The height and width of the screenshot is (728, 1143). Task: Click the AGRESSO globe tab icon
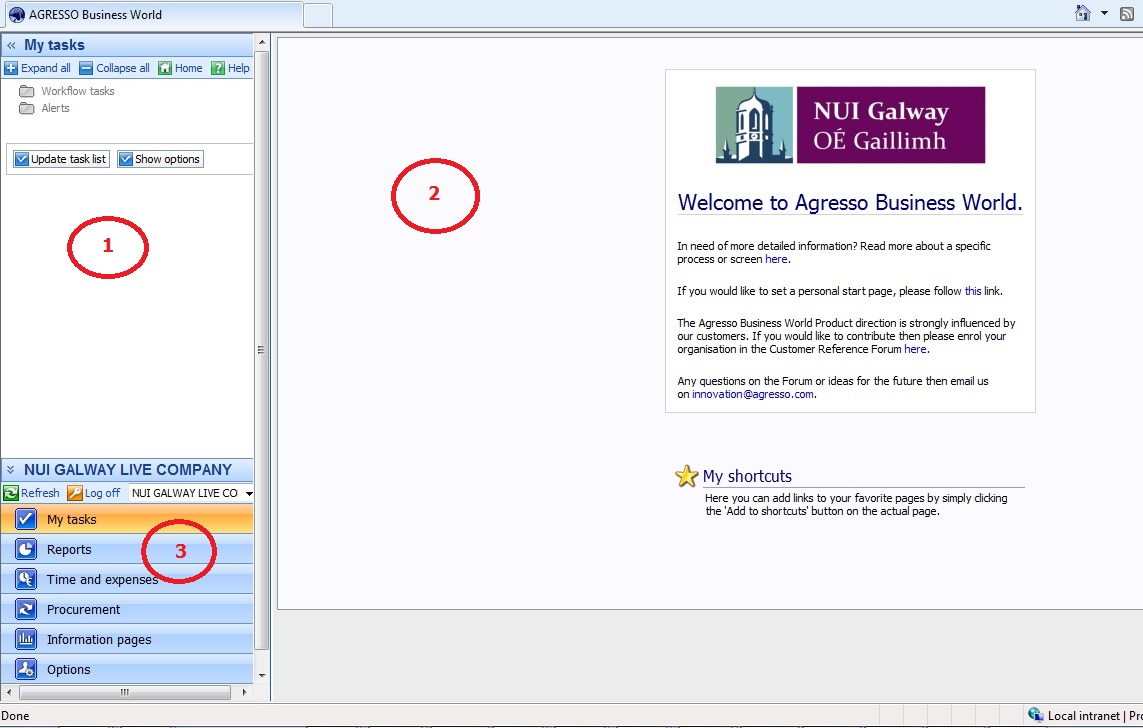click(16, 15)
